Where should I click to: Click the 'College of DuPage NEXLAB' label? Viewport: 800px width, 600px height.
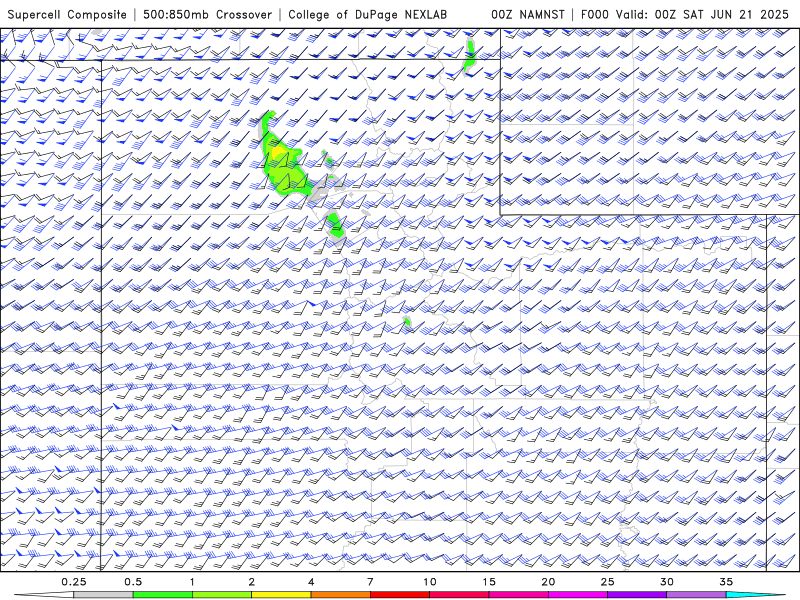pyautogui.click(x=367, y=14)
